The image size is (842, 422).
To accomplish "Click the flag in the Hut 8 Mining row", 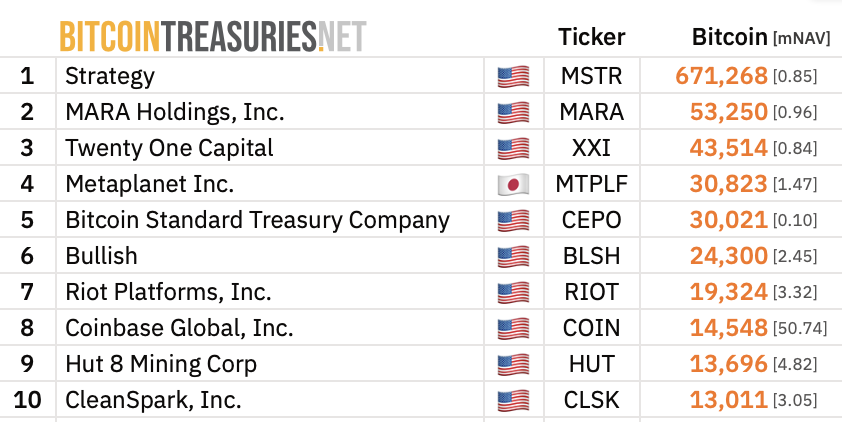I will [x=513, y=364].
